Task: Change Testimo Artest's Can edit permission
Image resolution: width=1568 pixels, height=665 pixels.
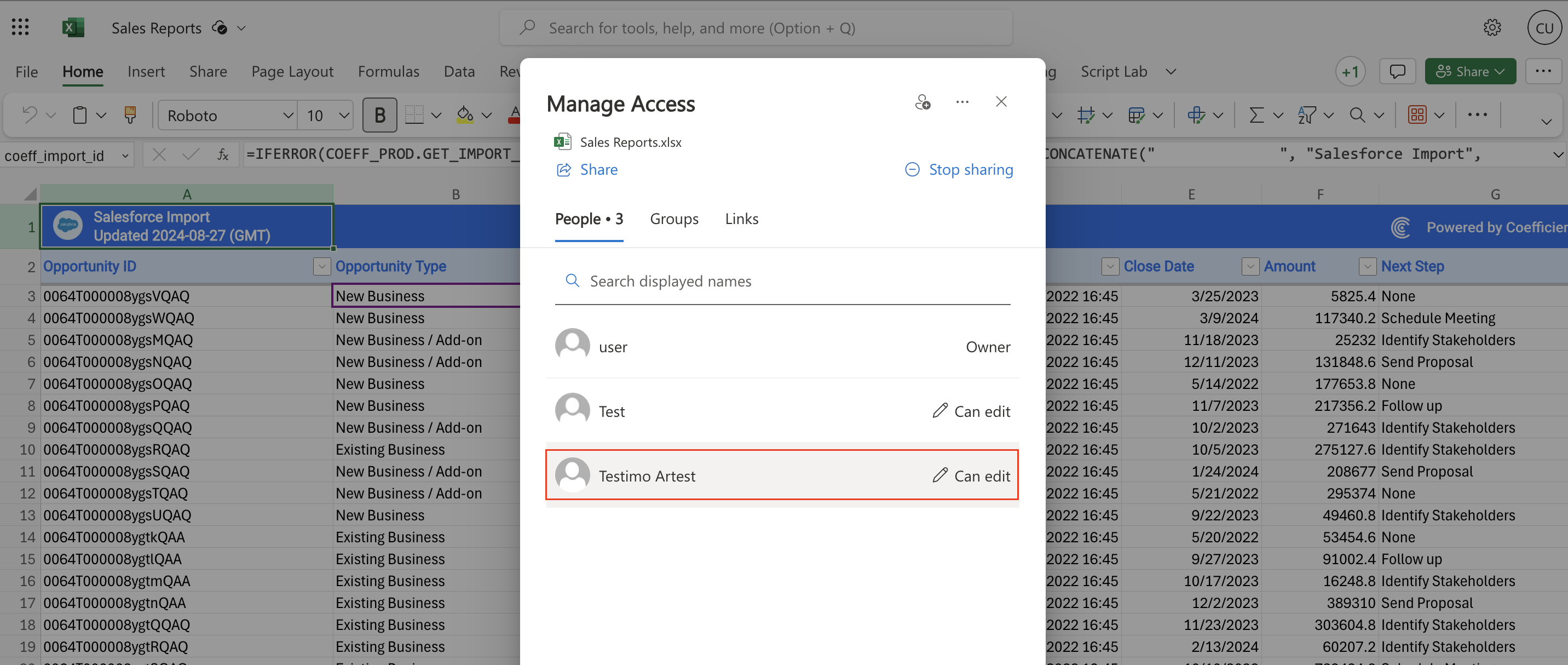Action: click(x=971, y=476)
